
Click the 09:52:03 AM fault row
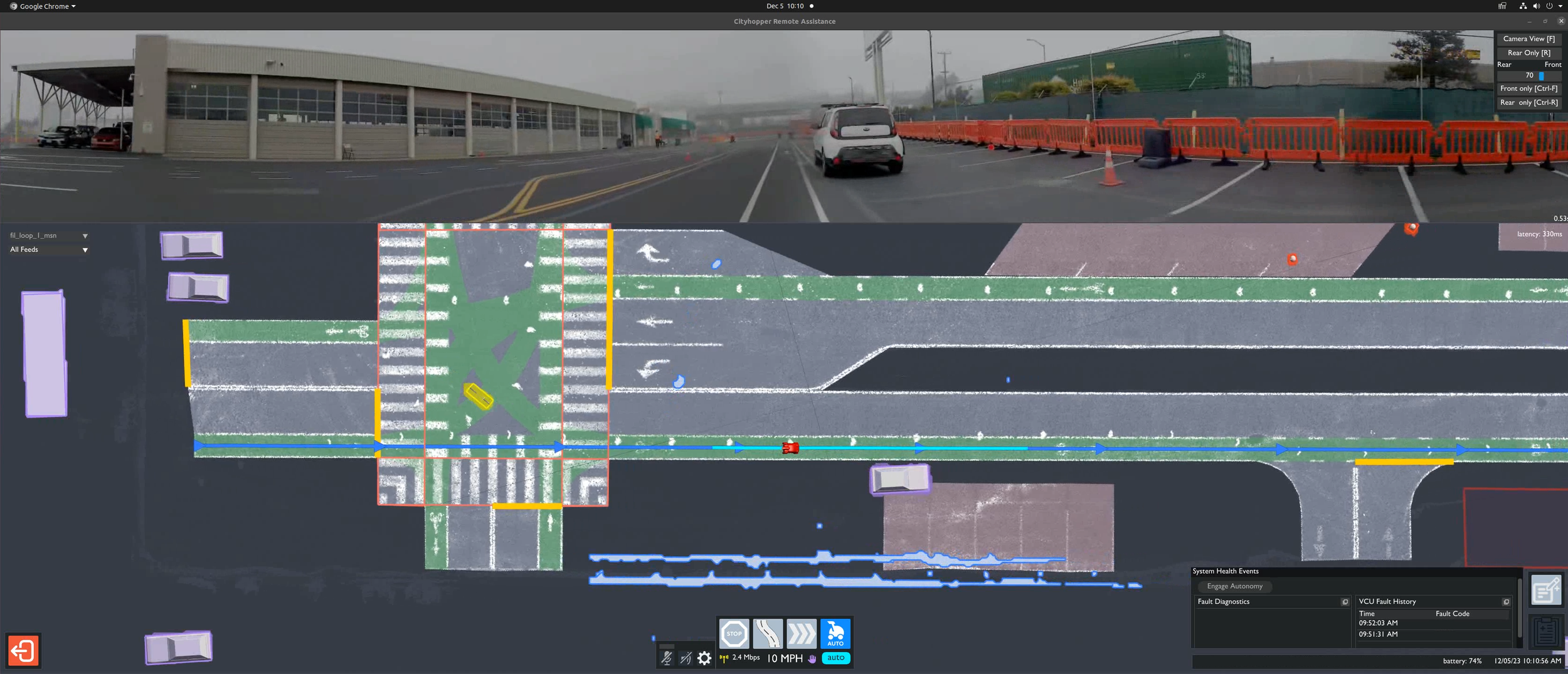coord(1433,623)
